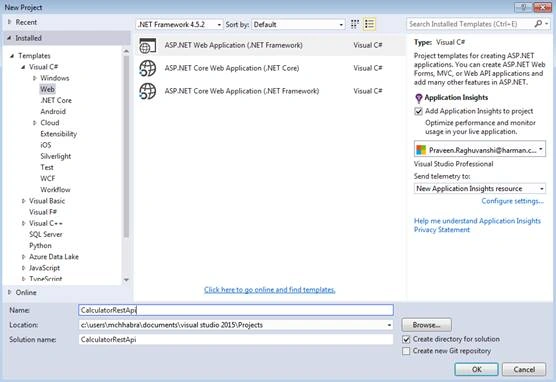Click the template tree scroll down arrow
This screenshot has height=382, width=556.
(x=126, y=280)
